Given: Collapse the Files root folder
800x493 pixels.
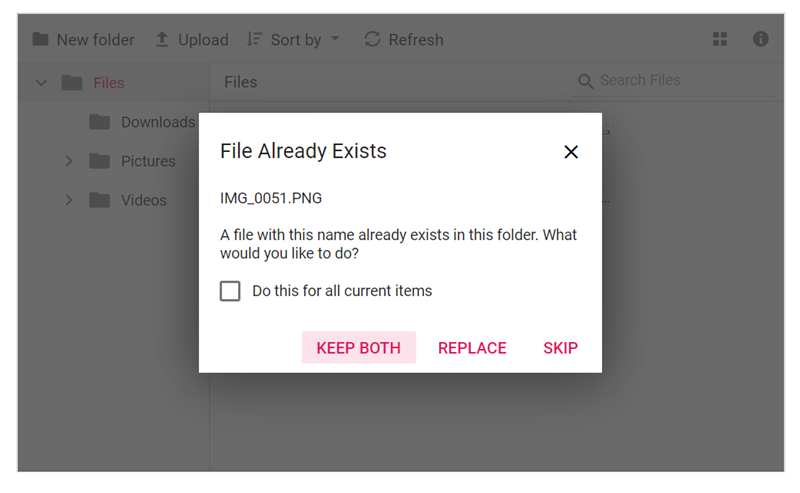Looking at the screenshot, I should click(x=41, y=83).
